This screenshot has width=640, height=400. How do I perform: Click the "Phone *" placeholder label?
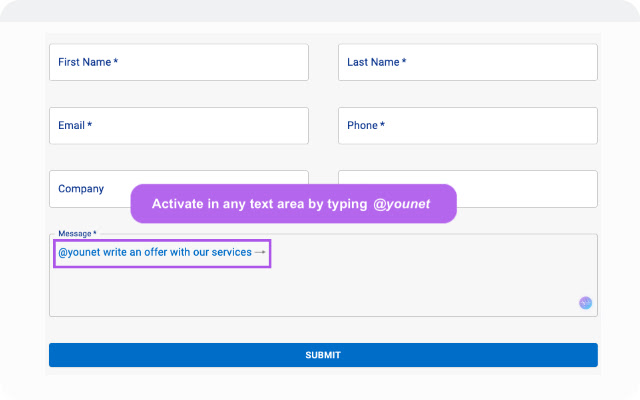tap(366, 125)
